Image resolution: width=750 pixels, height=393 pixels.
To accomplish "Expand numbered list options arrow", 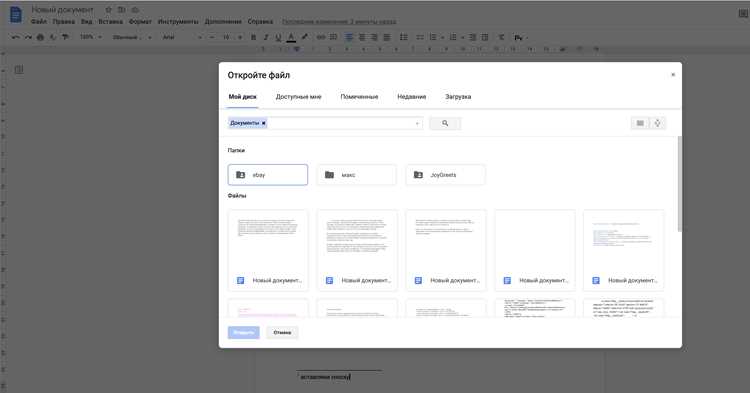I will coord(462,37).
